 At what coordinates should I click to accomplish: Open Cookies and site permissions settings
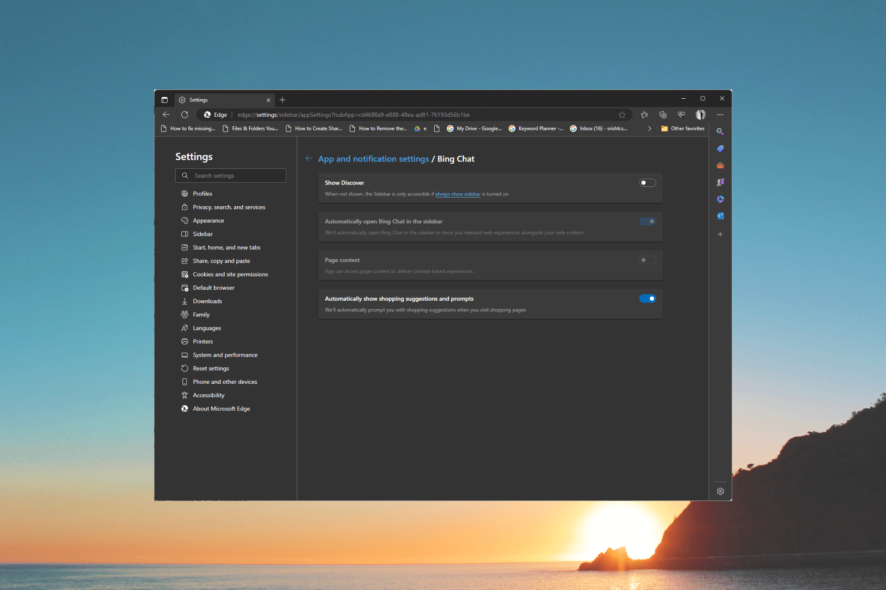coord(230,274)
